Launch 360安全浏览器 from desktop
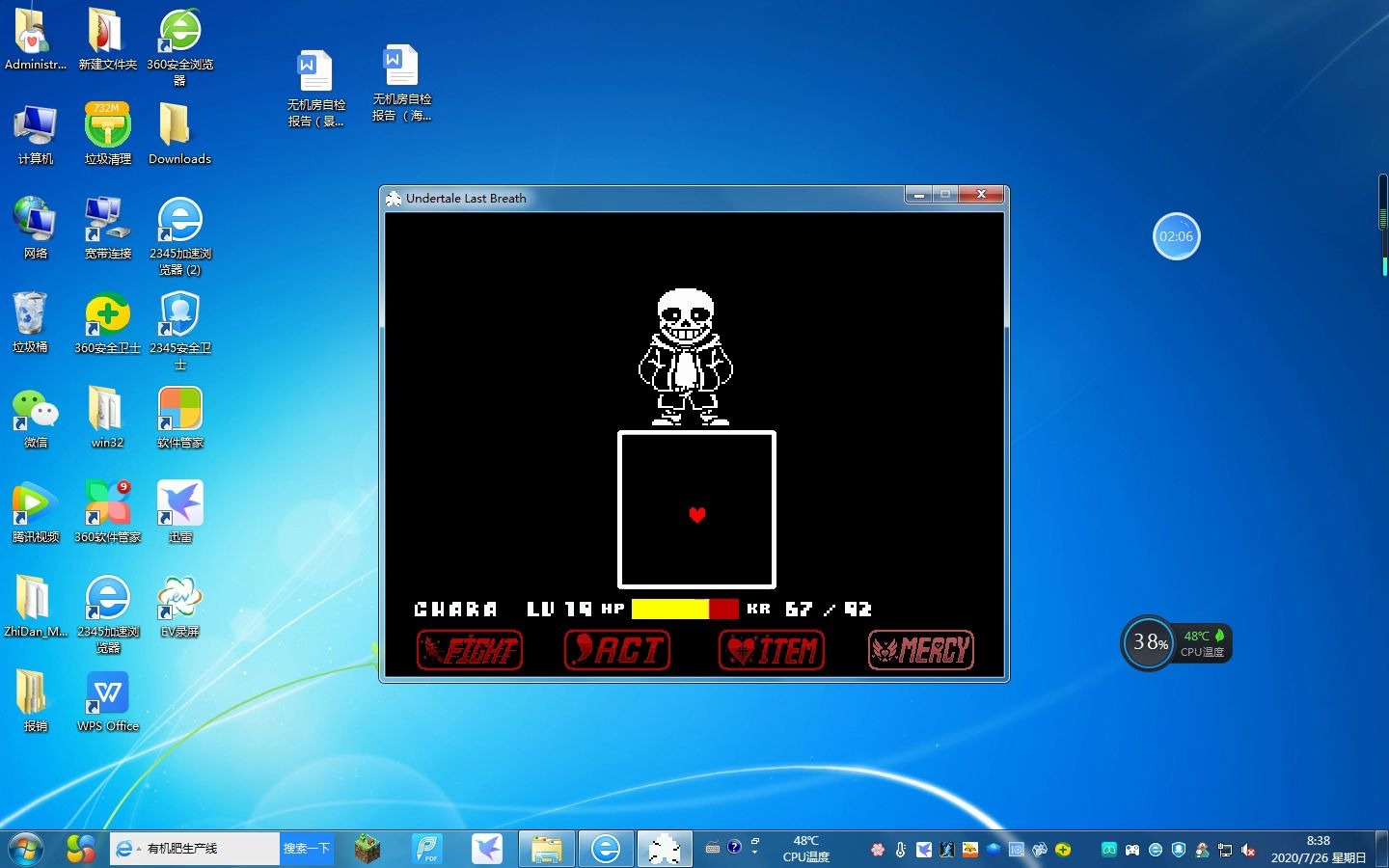Viewport: 1389px width, 868px height. point(179,48)
